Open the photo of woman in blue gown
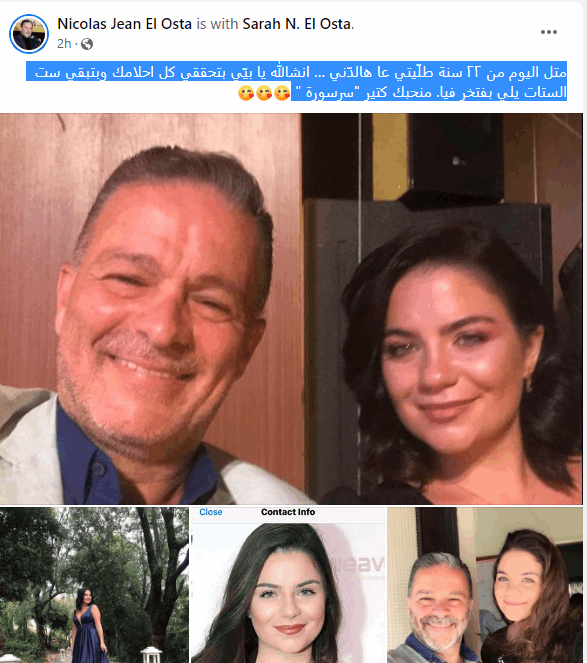This screenshot has height=663, width=587. pyautogui.click(x=94, y=585)
